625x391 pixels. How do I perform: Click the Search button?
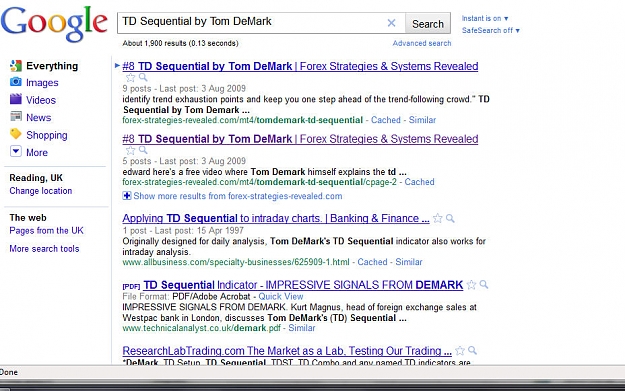coord(428,24)
